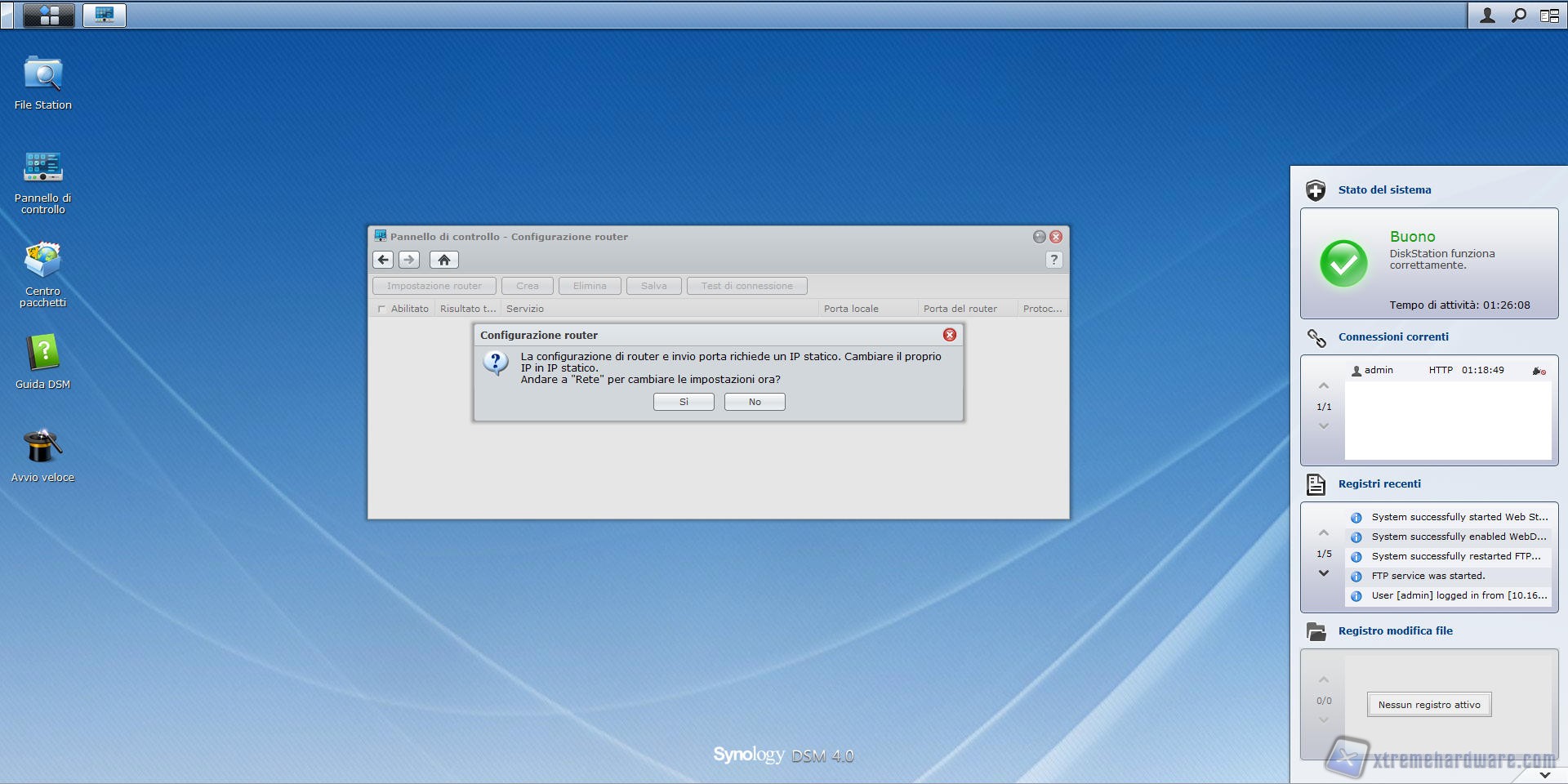Open the search magnifier icon
The height and width of the screenshot is (784, 1568).
1518,16
